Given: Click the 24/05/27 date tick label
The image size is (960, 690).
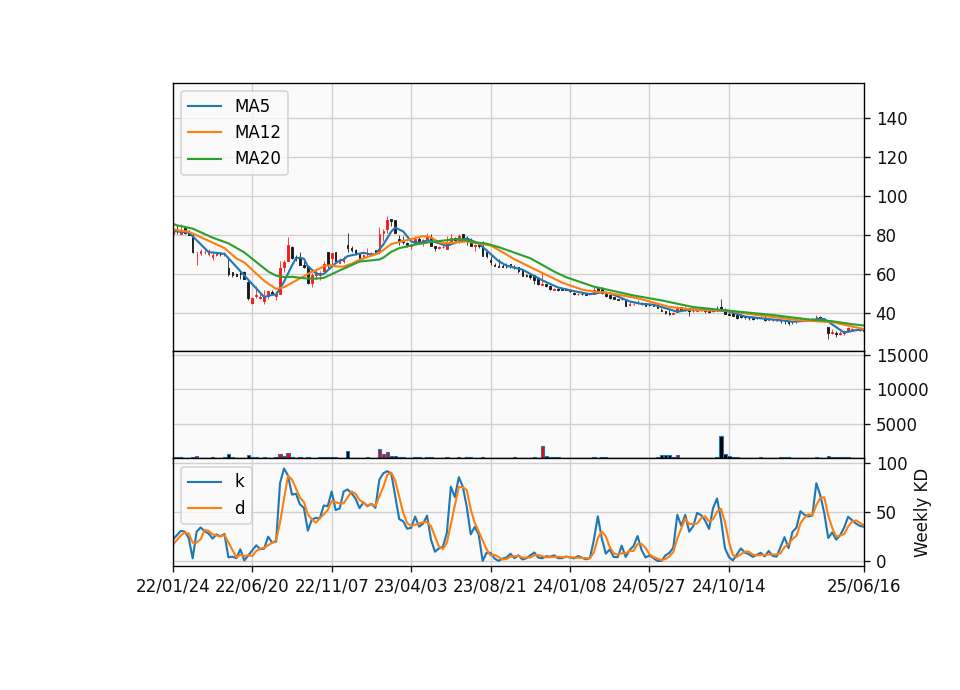Looking at the screenshot, I should tap(649, 586).
